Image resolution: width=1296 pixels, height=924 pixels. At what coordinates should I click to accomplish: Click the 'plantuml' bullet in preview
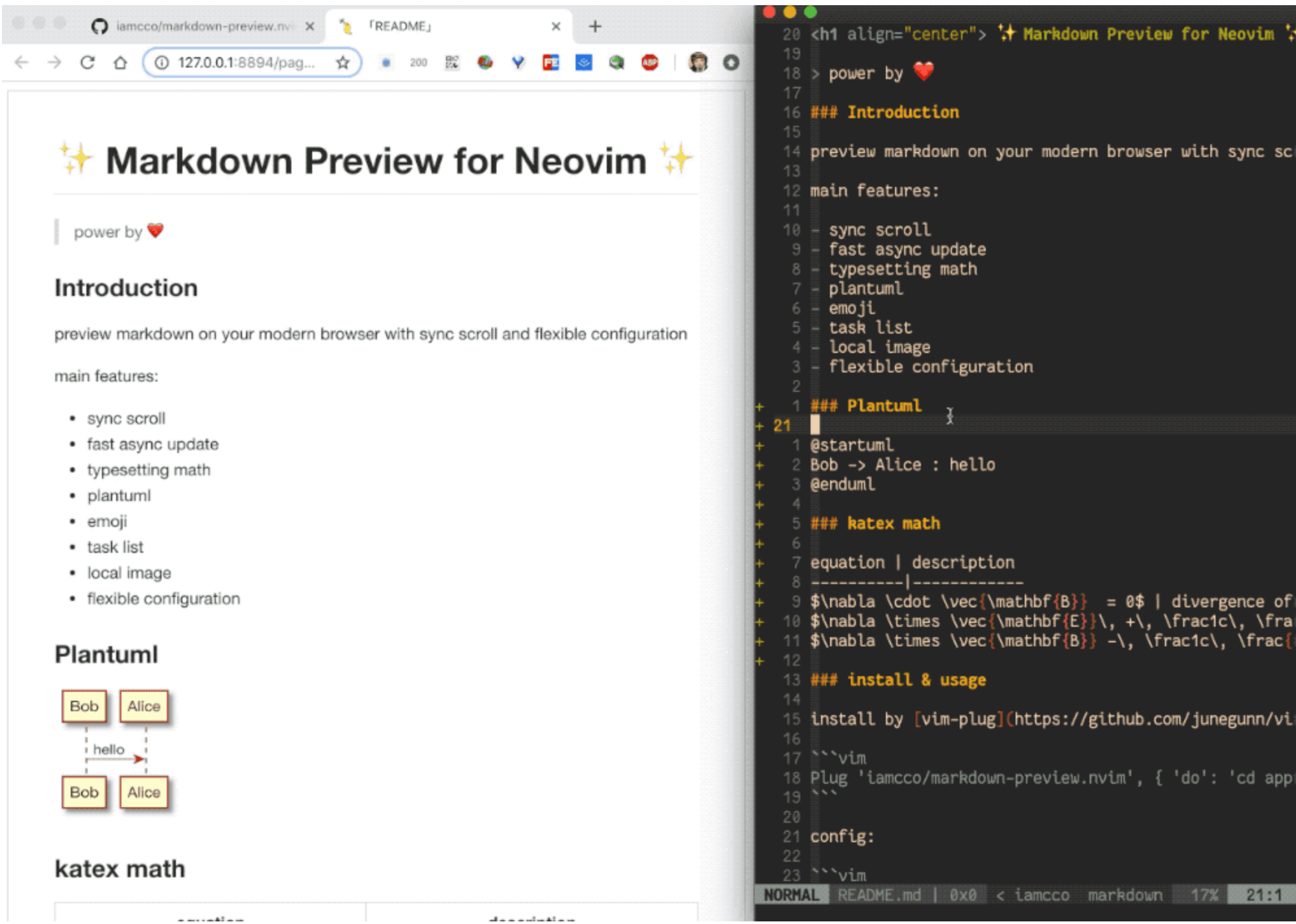pos(119,496)
